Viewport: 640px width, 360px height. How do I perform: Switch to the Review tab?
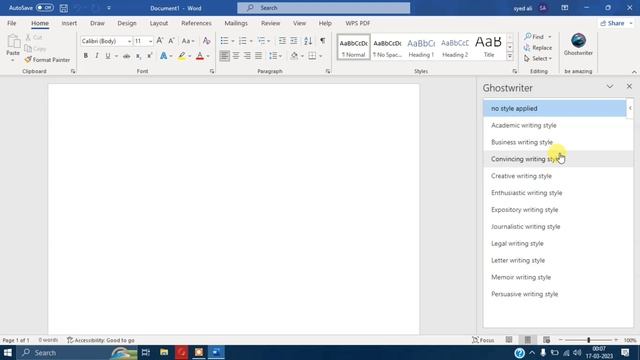click(271, 23)
